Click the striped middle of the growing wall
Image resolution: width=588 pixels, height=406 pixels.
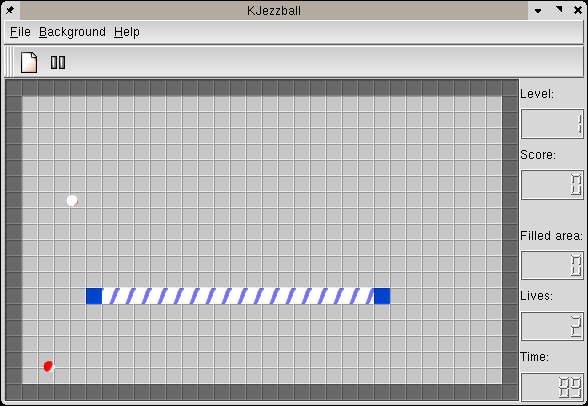coord(238,296)
